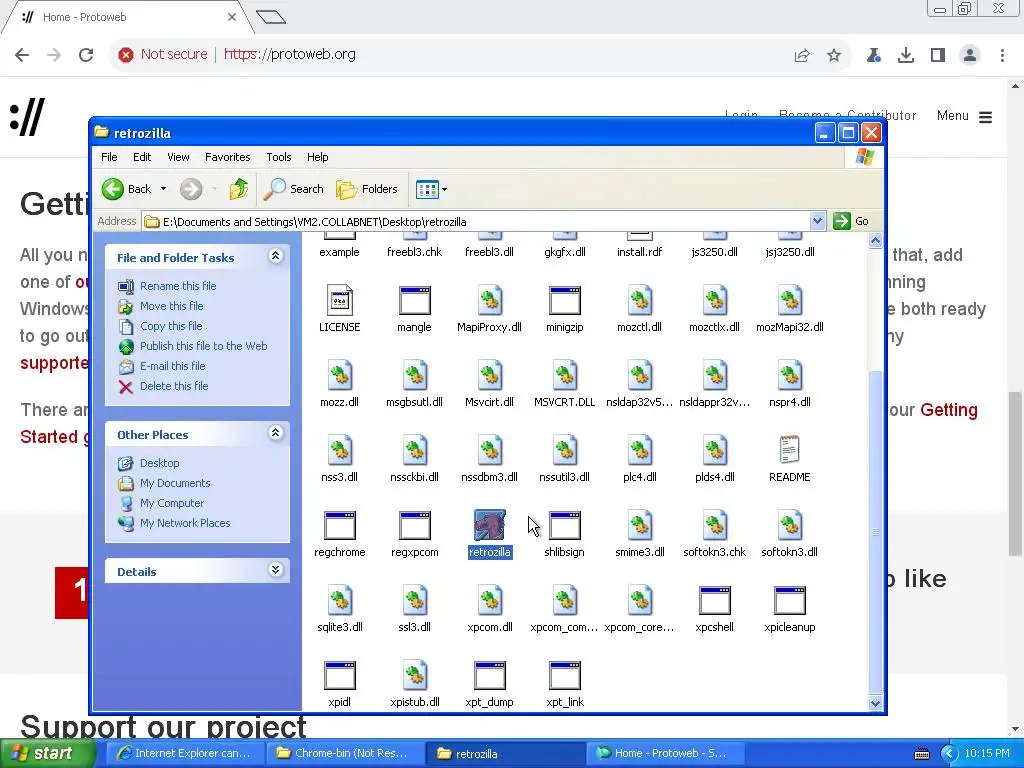
Task: Select the xpistub.dll file icon
Action: point(415,675)
